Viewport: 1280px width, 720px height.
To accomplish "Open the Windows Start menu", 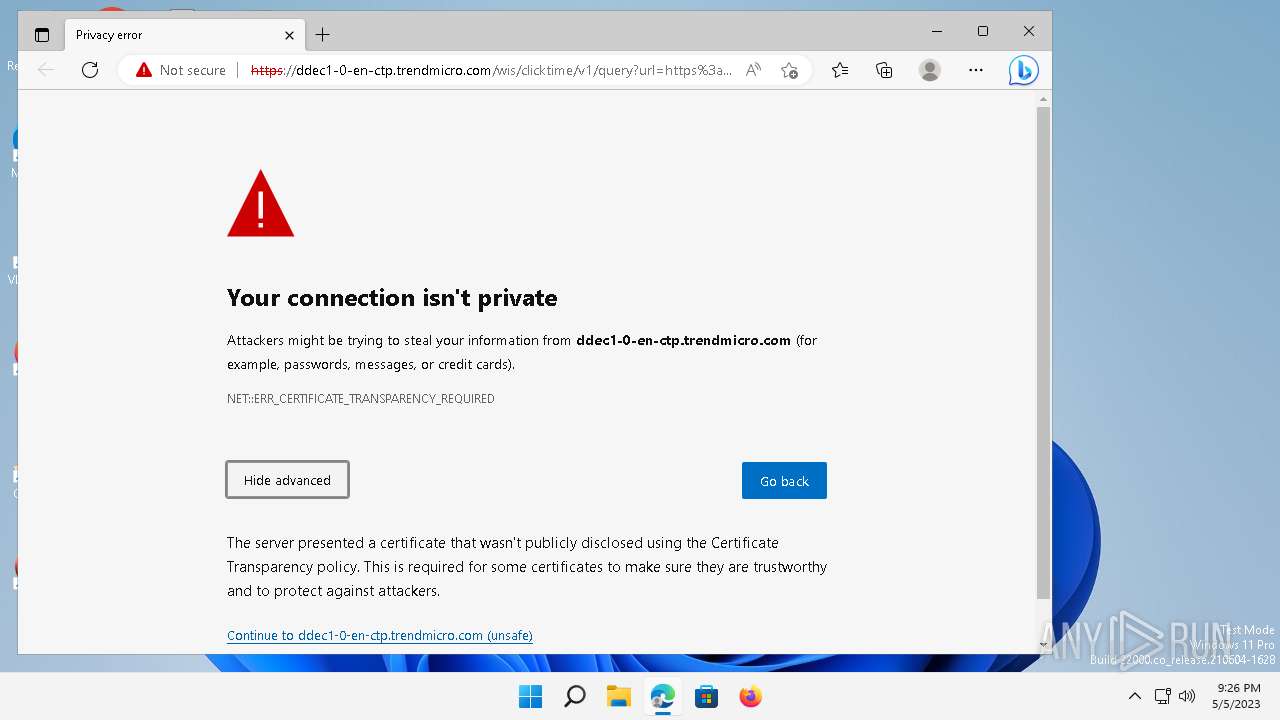I will 530,696.
